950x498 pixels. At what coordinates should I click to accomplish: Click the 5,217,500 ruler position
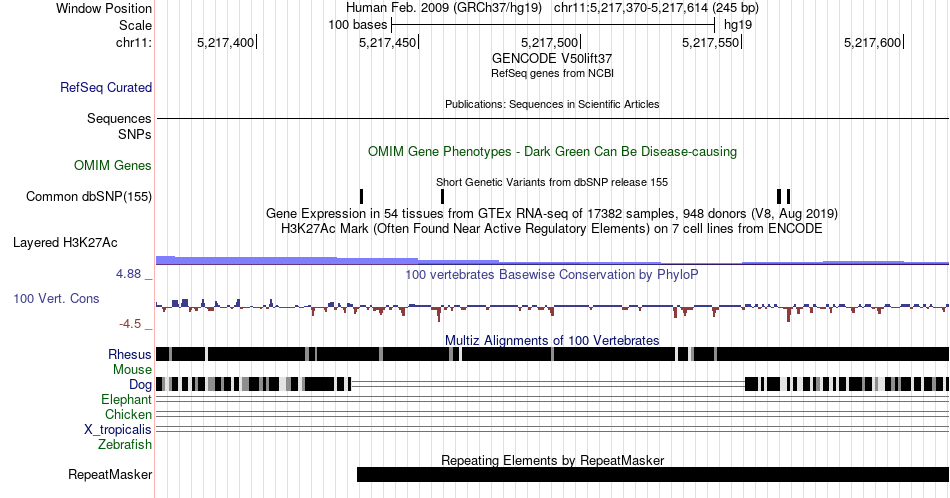(x=550, y=42)
